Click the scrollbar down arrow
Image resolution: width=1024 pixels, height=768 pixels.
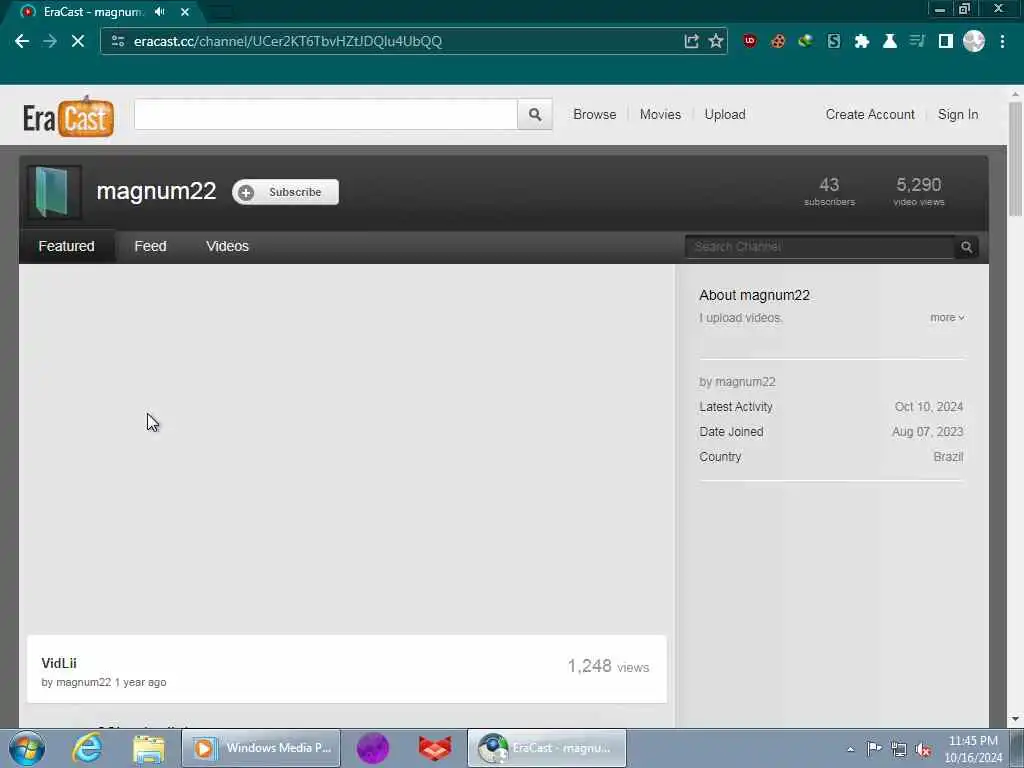pos(1016,719)
